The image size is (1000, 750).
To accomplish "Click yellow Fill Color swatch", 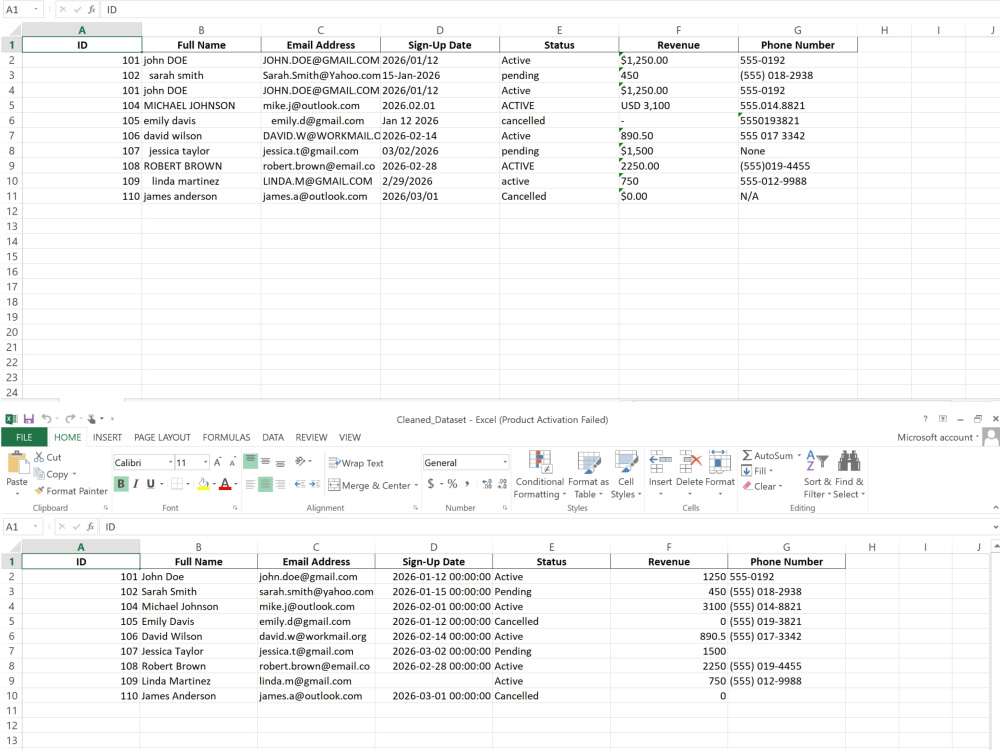I will tap(203, 484).
